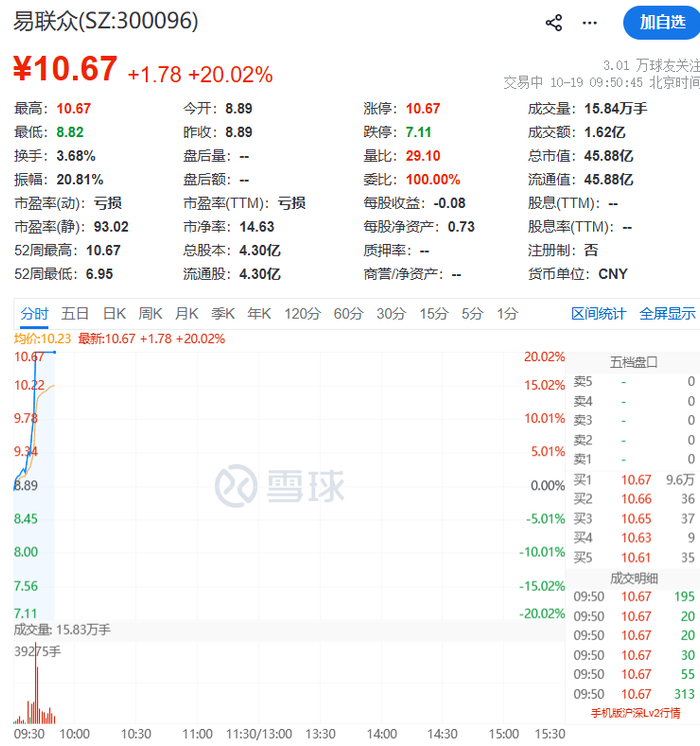
Task: Click 市净率 value 14.63
Action: click(x=257, y=227)
